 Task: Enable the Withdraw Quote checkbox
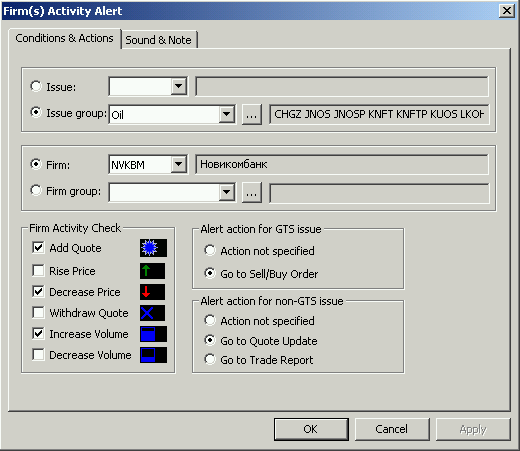[x=38, y=312]
